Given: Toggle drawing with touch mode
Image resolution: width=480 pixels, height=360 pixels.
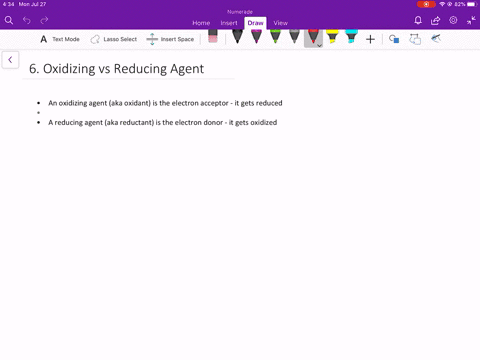Looking at the screenshot, I should pos(436,39).
